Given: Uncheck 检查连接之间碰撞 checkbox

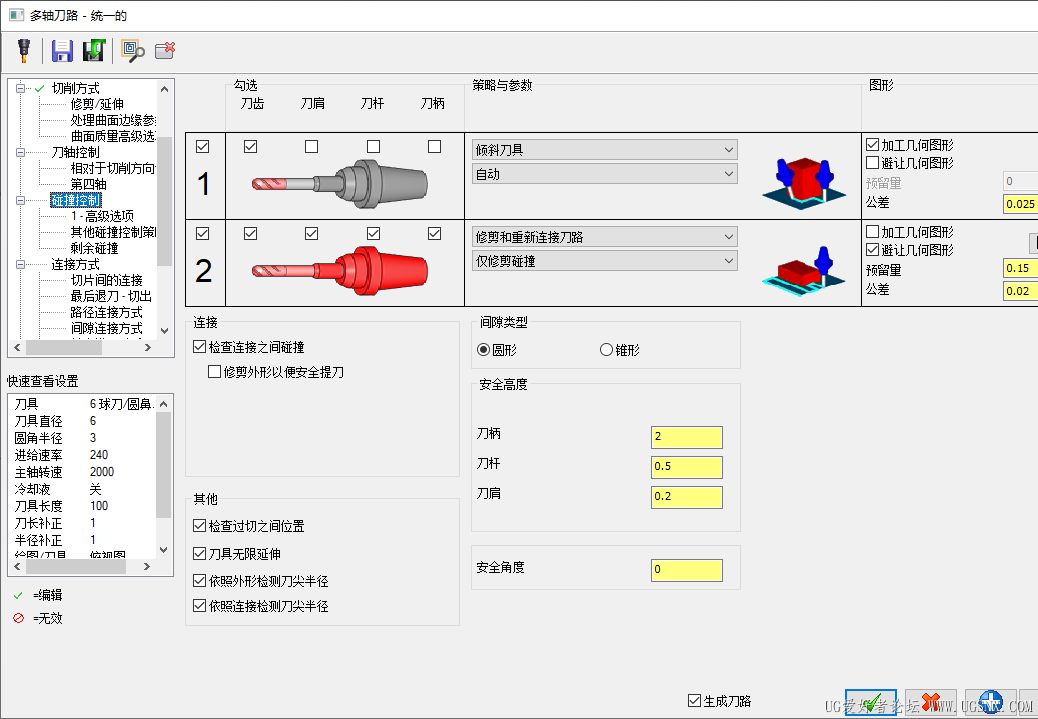Looking at the screenshot, I should point(199,346).
